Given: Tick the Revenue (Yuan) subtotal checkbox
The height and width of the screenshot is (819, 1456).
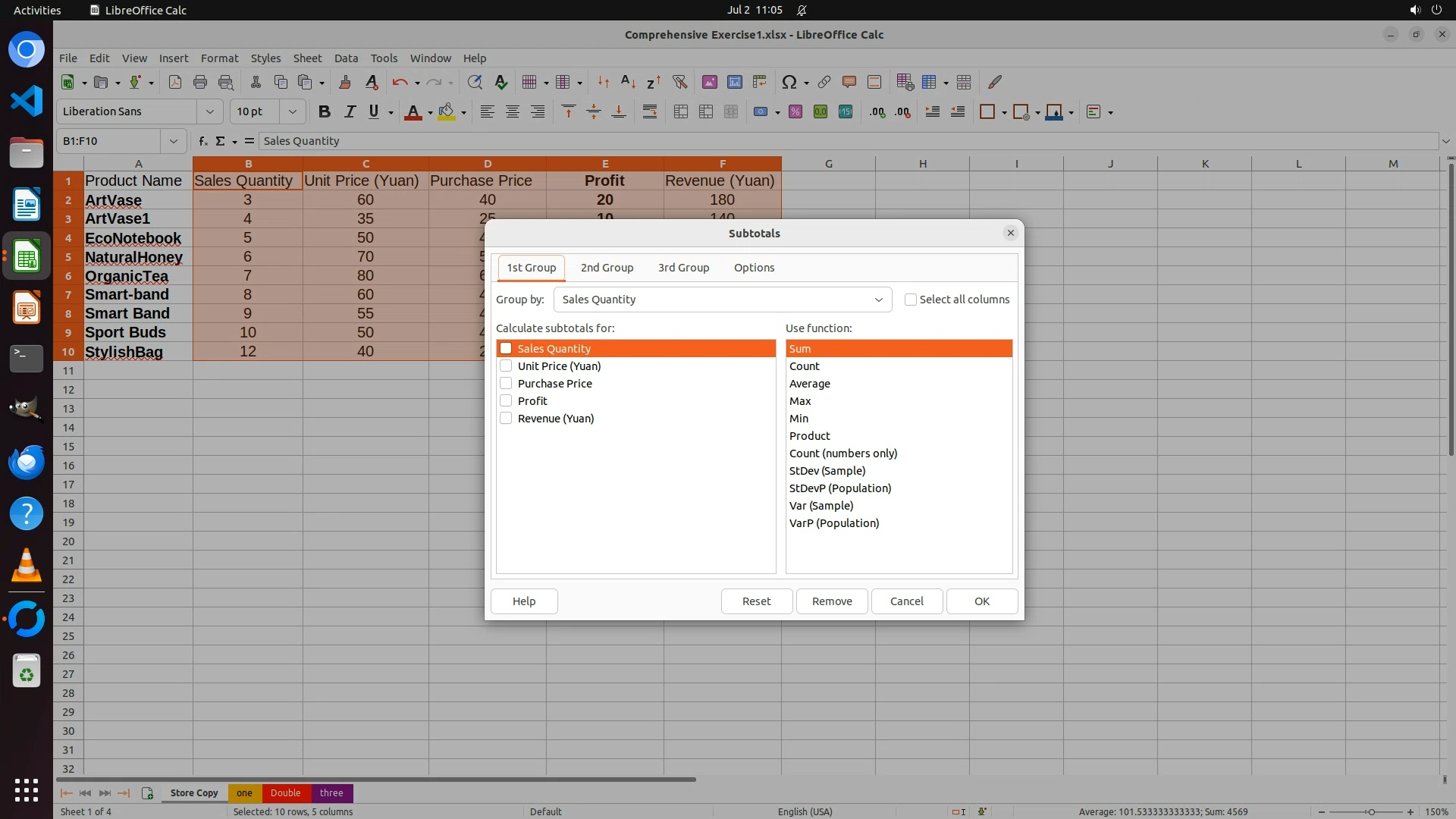Looking at the screenshot, I should point(506,418).
